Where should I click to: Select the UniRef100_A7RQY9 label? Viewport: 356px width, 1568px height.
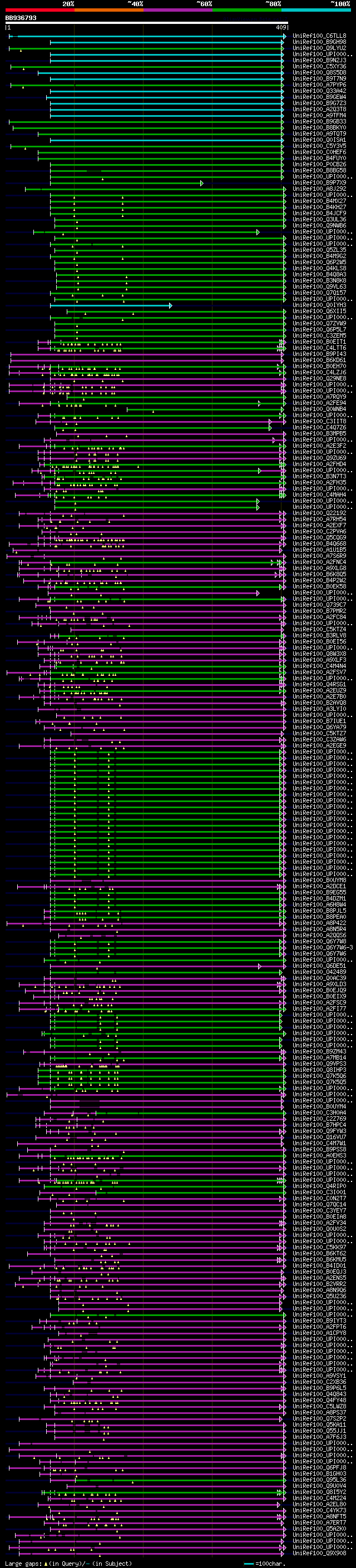[x=319, y=397]
